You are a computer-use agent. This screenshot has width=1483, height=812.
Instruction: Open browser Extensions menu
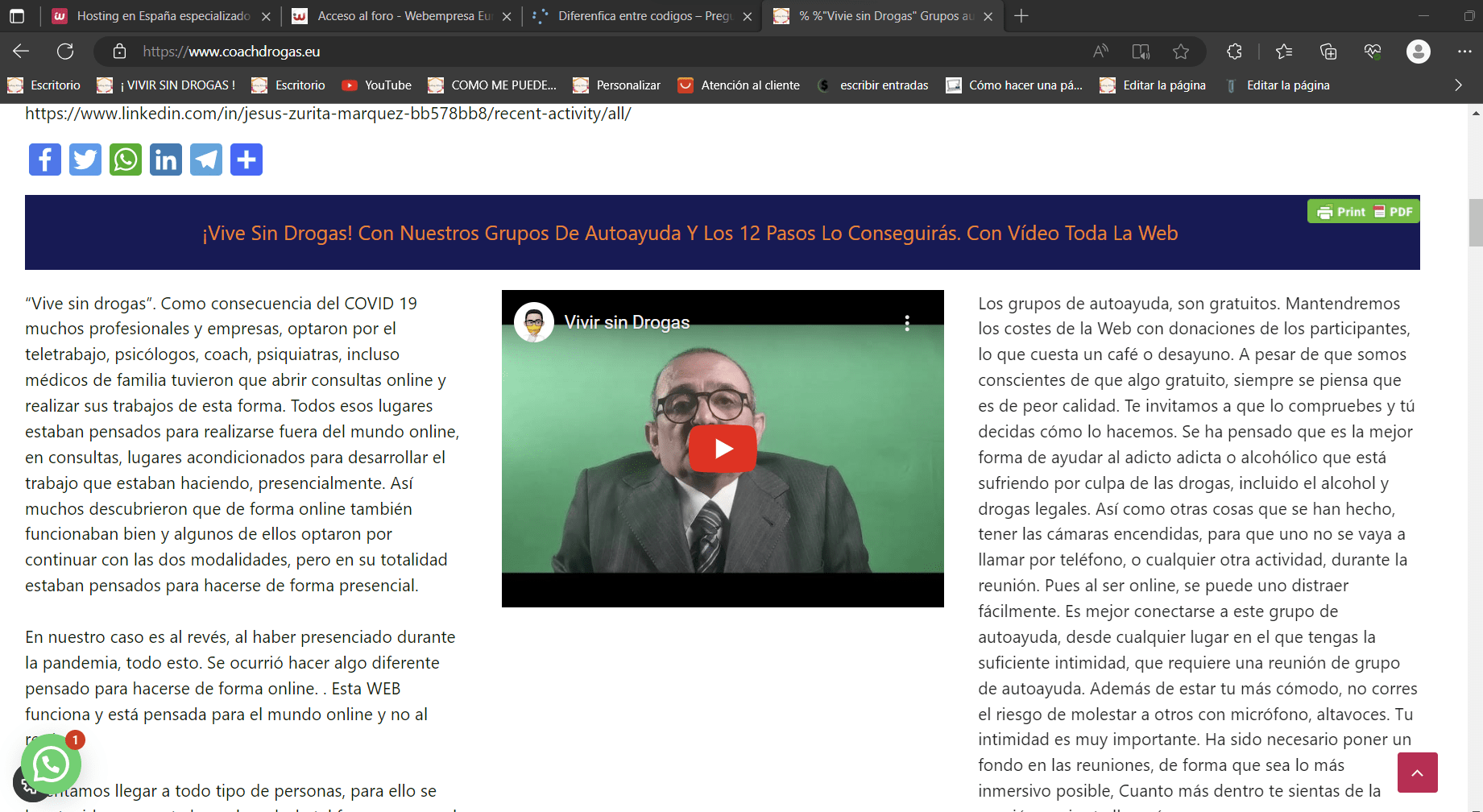tap(1234, 52)
